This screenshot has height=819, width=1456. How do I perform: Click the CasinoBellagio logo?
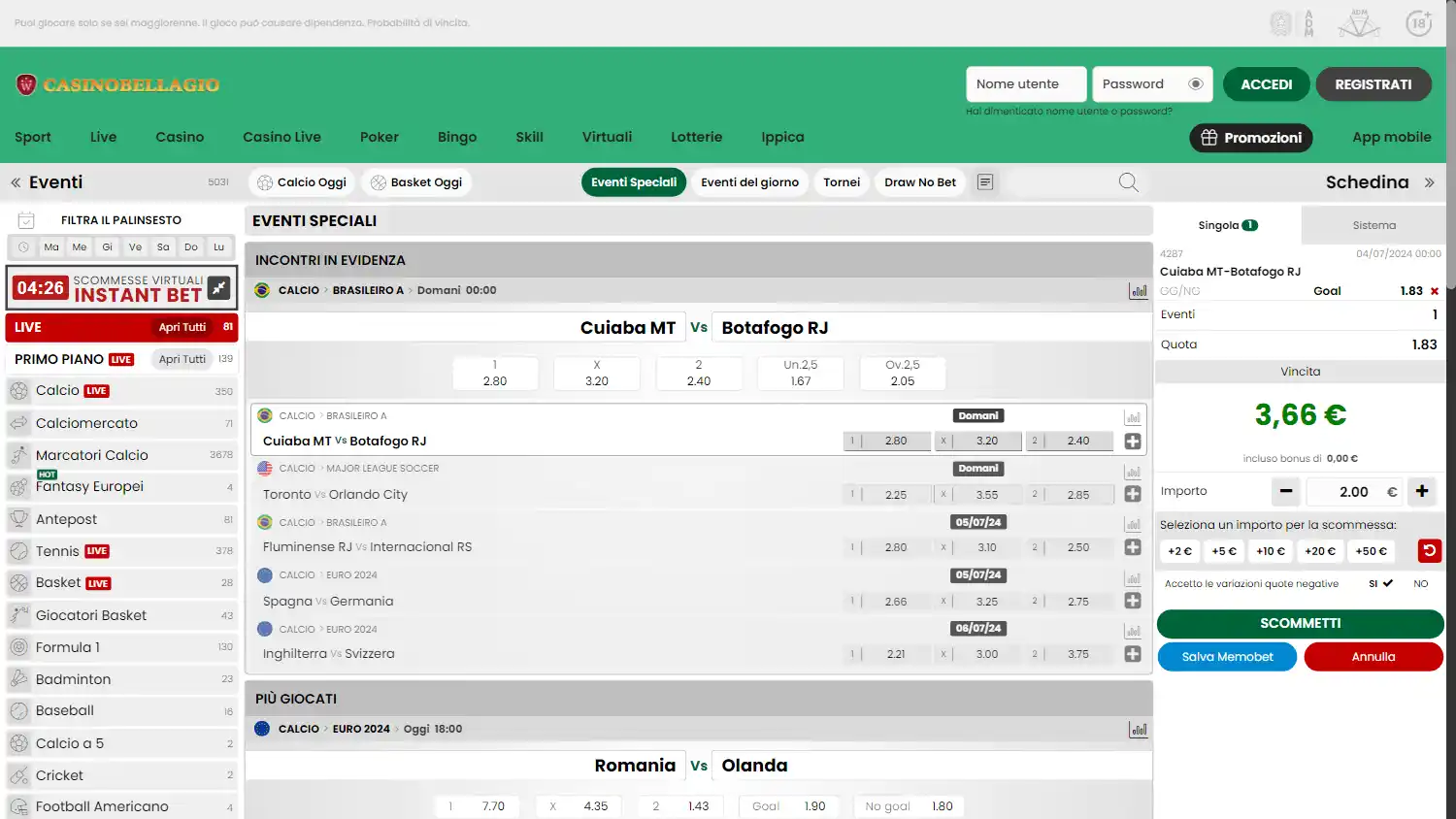point(117,84)
